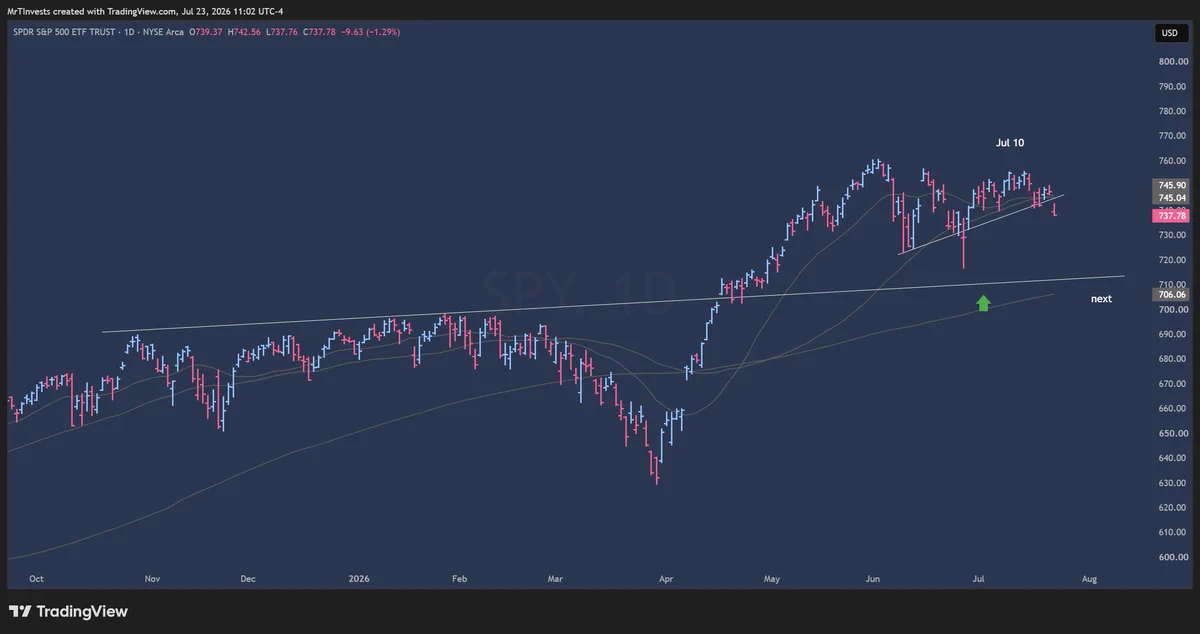Select the 745.90 price tag
This screenshot has height=634, width=1200.
coord(1169,185)
